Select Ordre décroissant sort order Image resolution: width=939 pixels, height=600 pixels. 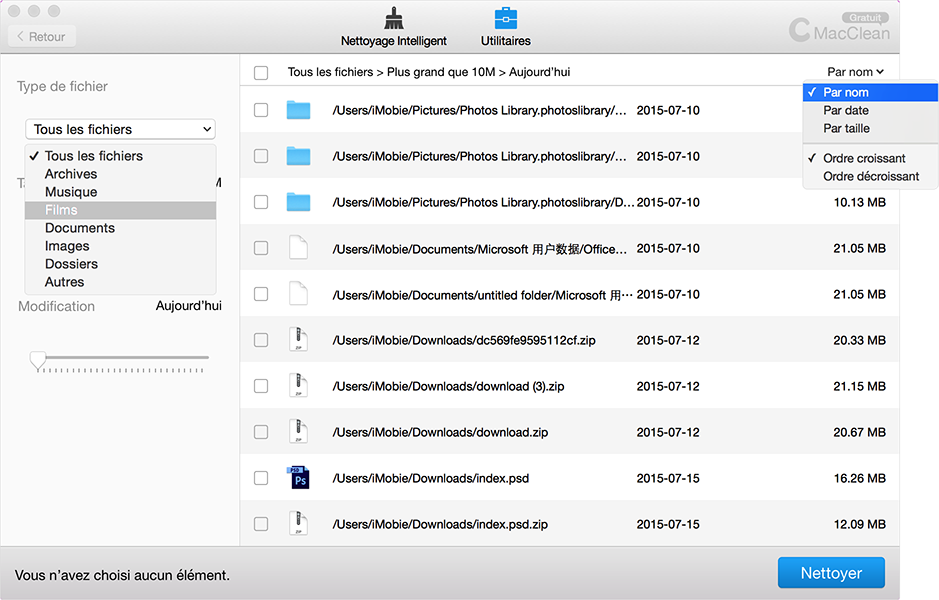870,176
